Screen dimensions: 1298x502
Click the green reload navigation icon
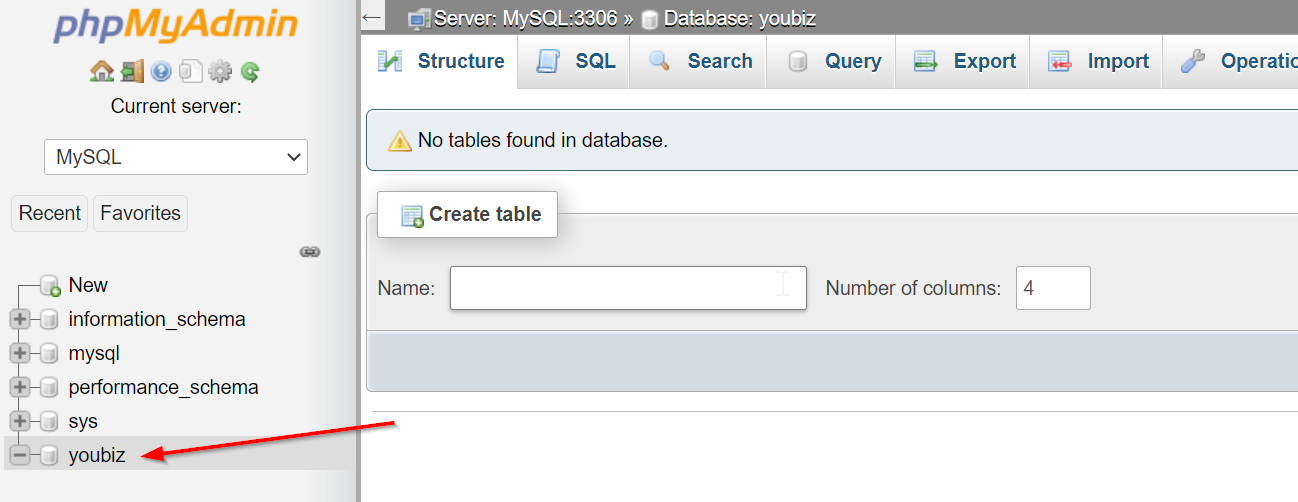(x=250, y=72)
